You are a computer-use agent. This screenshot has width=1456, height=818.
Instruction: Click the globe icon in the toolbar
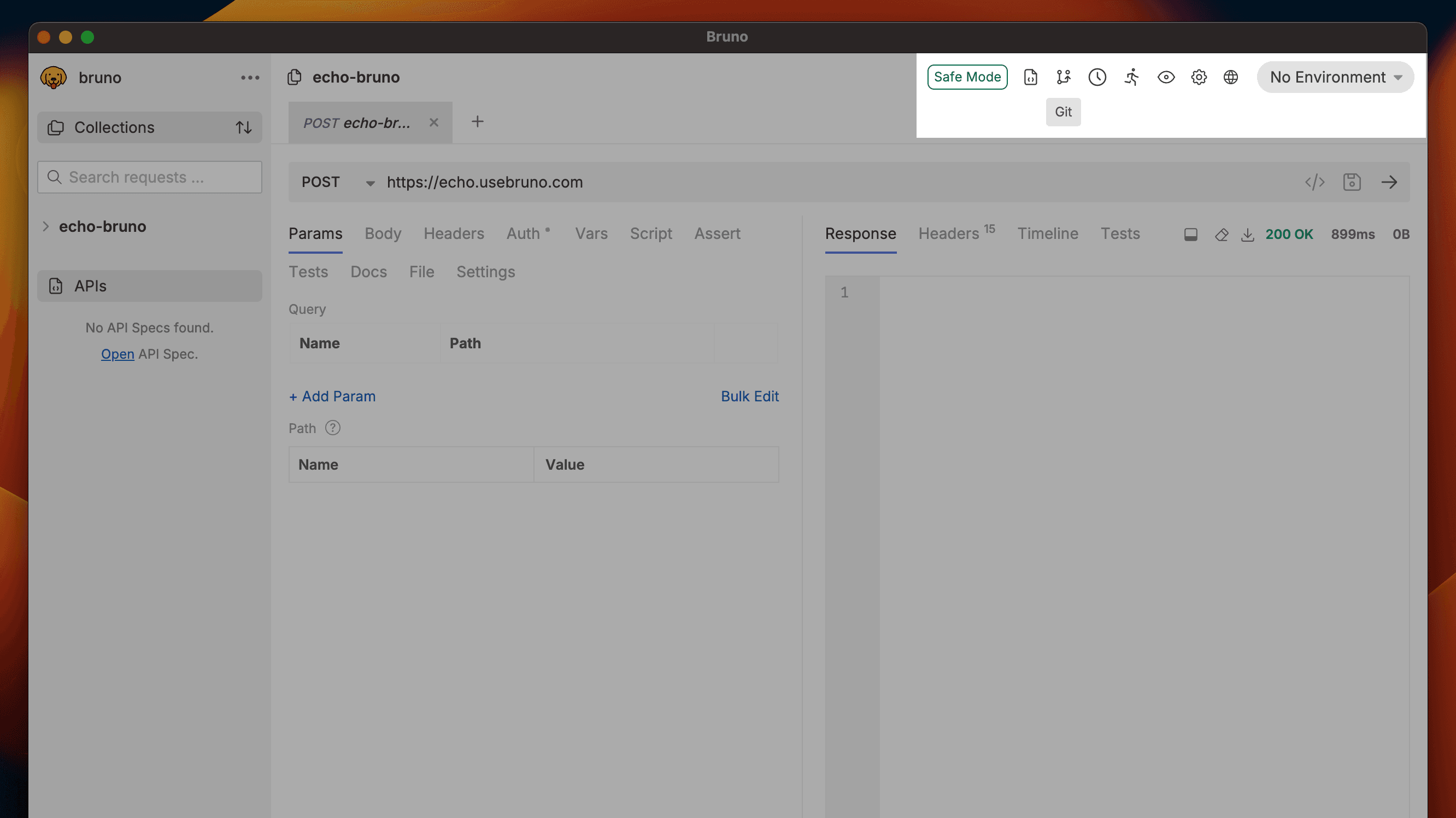pyautogui.click(x=1230, y=77)
